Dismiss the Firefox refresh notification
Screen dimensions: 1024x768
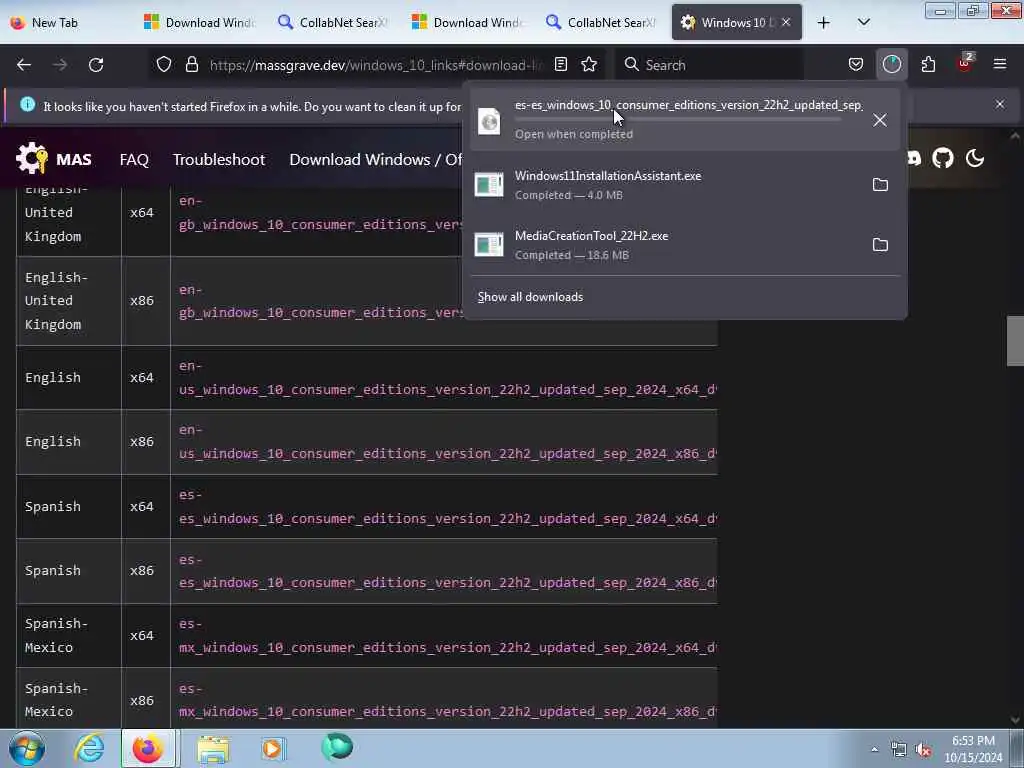click(999, 104)
